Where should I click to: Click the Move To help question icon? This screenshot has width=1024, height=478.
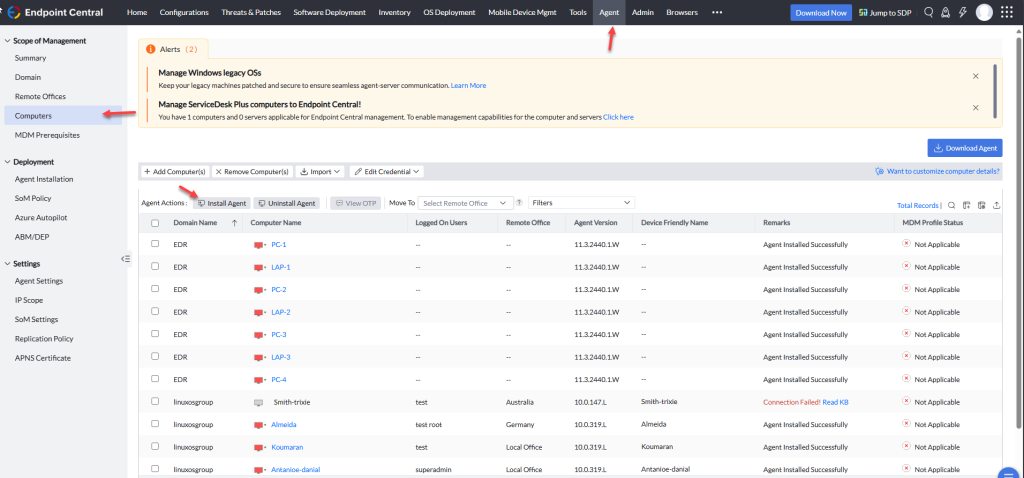tap(519, 203)
